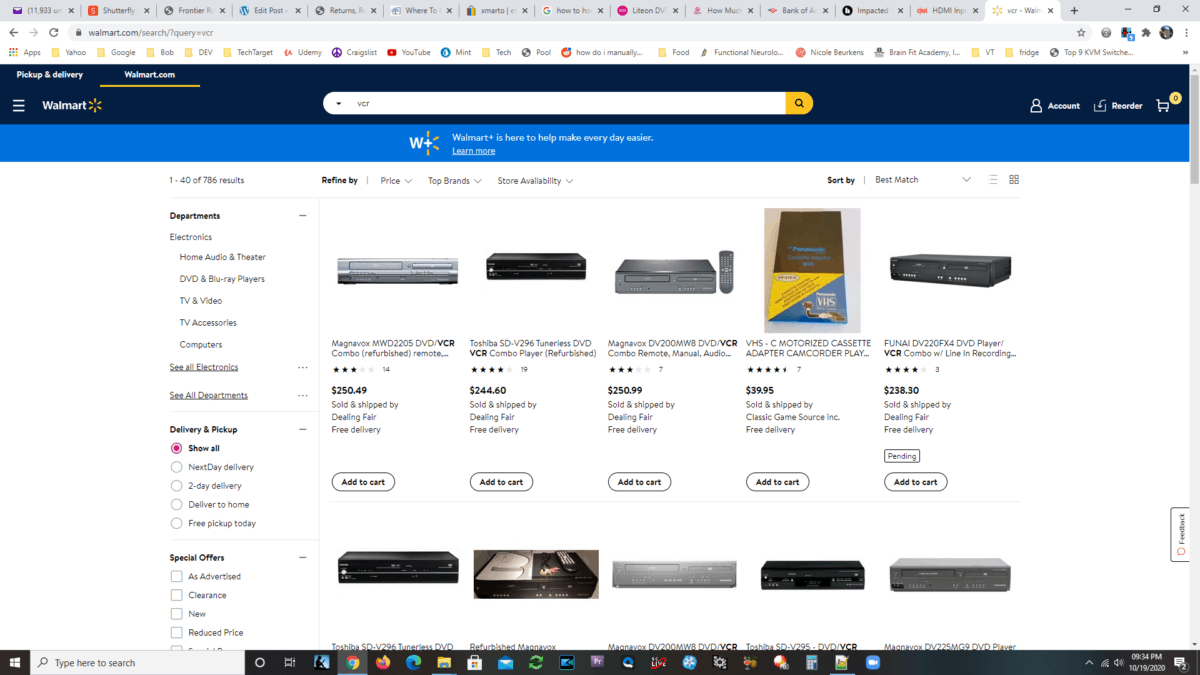
Task: Open See all Electronics link
Action: (x=204, y=367)
